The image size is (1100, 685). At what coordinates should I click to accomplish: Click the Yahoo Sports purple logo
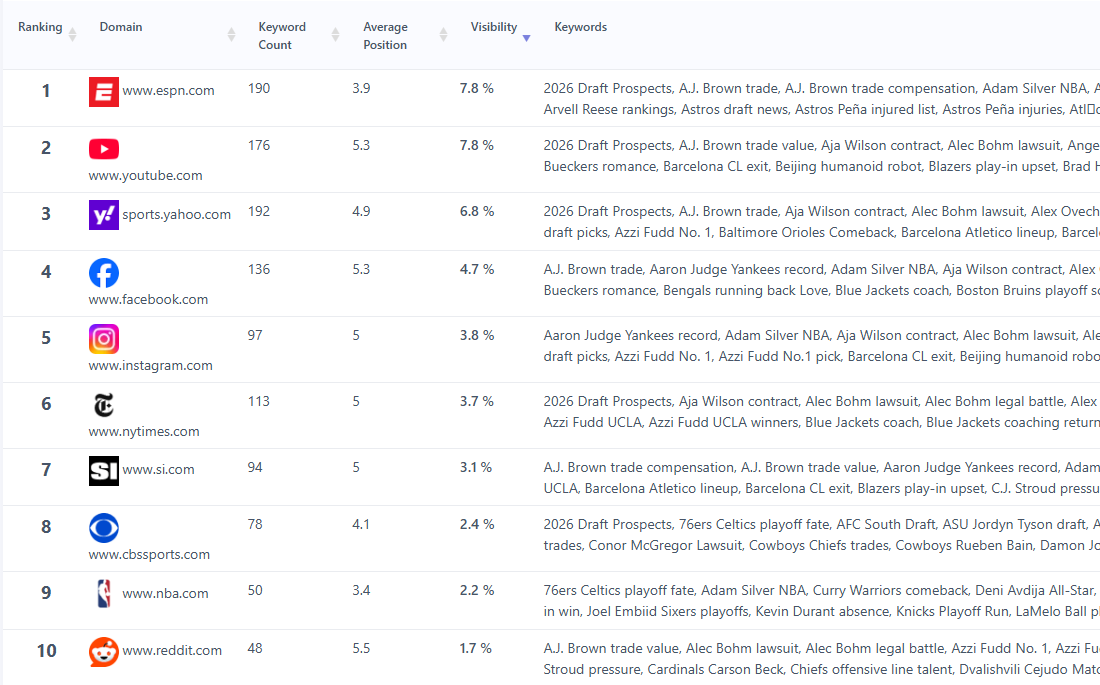click(x=103, y=215)
